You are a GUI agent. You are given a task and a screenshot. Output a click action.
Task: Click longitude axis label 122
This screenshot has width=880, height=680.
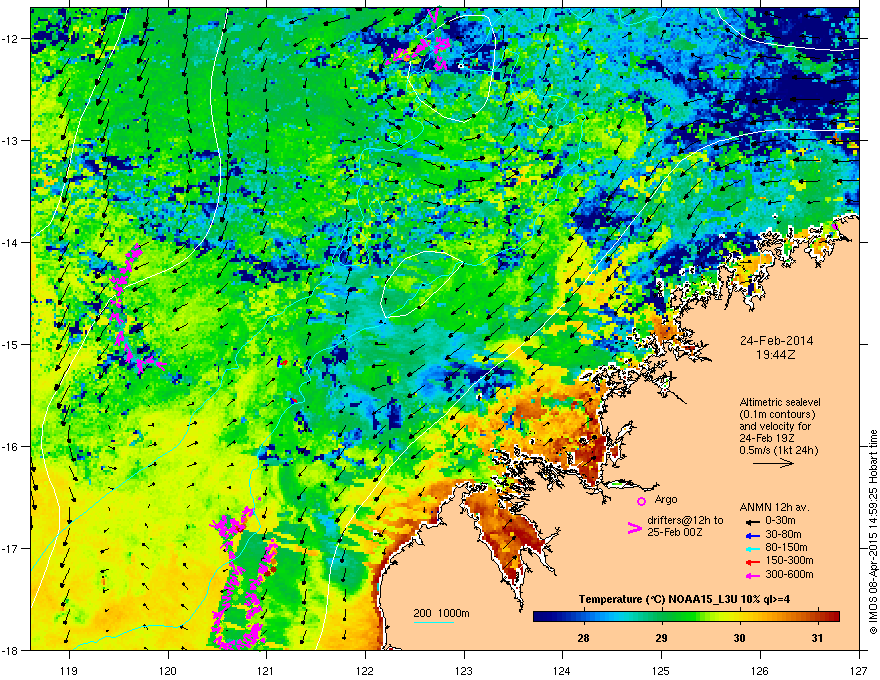point(365,670)
